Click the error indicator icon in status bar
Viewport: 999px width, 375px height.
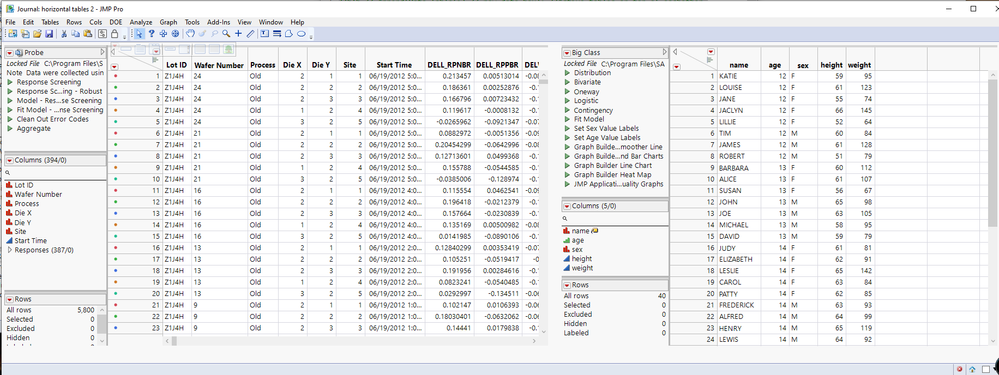(959, 369)
